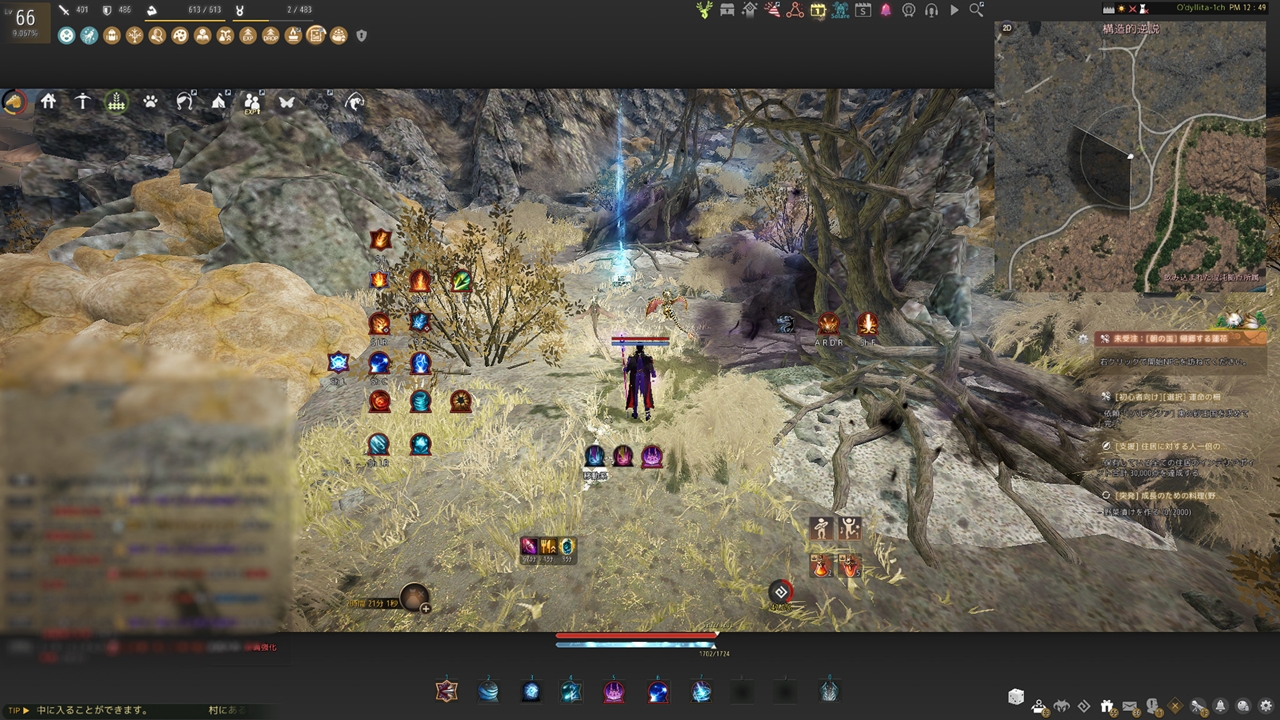Activate quick slot 1 skill
Viewport: 1280px width, 720px height.
[446, 690]
